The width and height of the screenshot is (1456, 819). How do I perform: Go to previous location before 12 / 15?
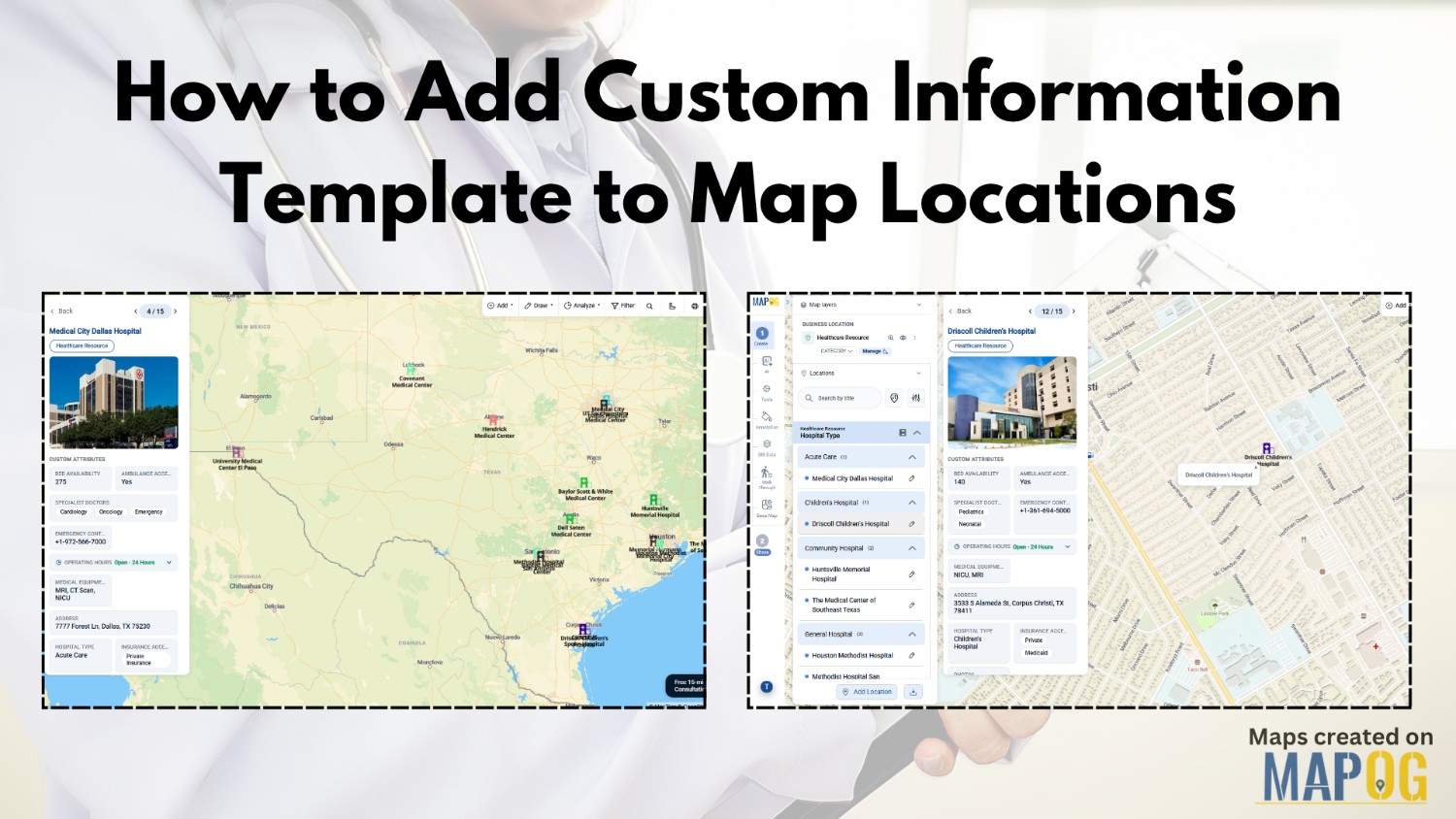(x=1031, y=311)
